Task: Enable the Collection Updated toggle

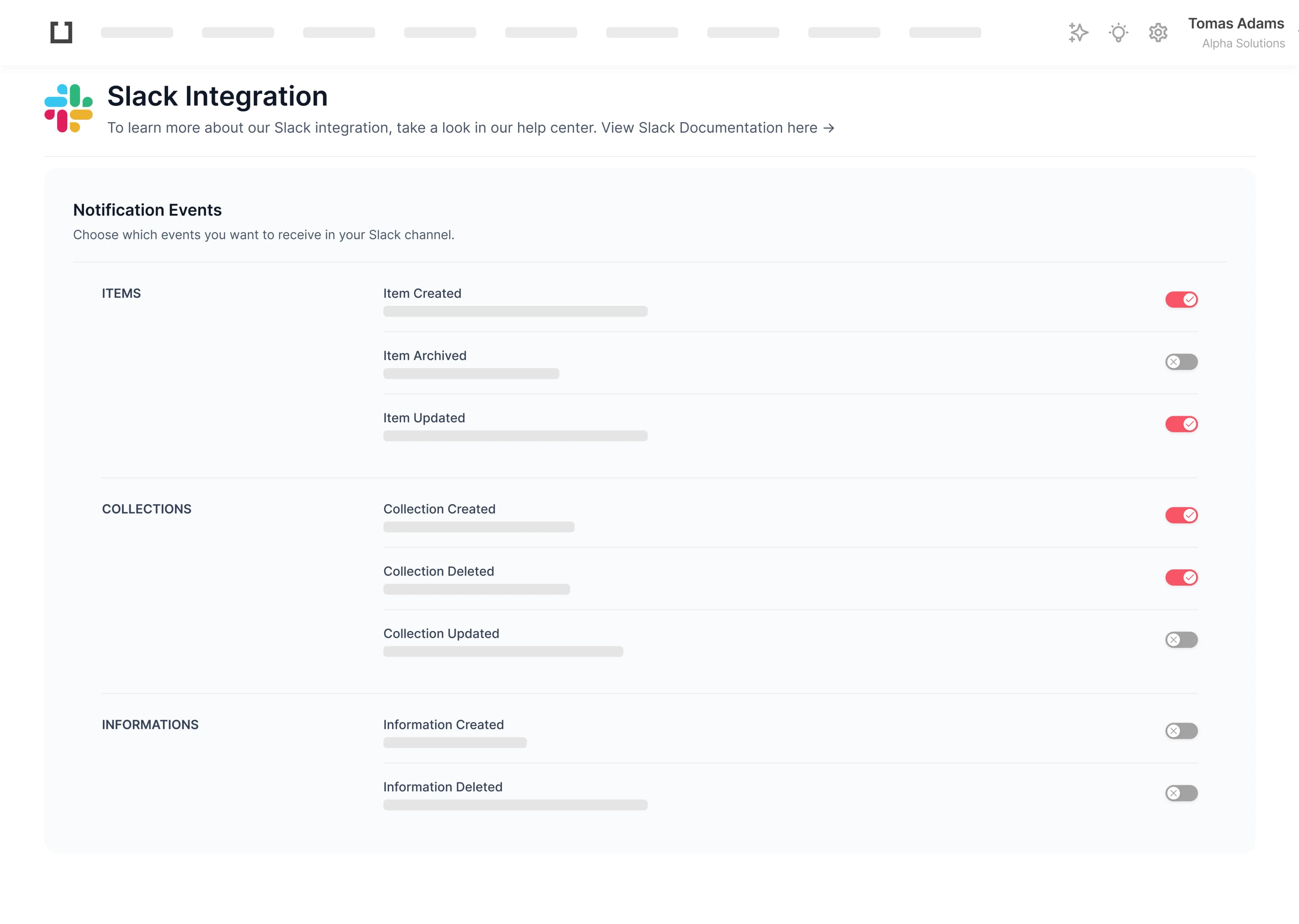Action: [x=1181, y=639]
